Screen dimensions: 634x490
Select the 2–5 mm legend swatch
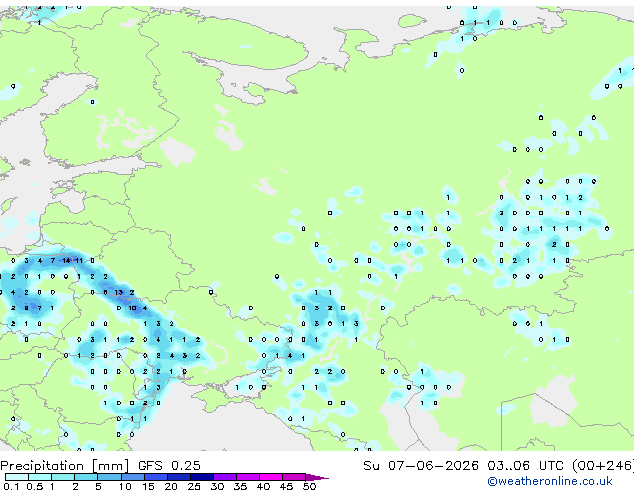click(86, 477)
